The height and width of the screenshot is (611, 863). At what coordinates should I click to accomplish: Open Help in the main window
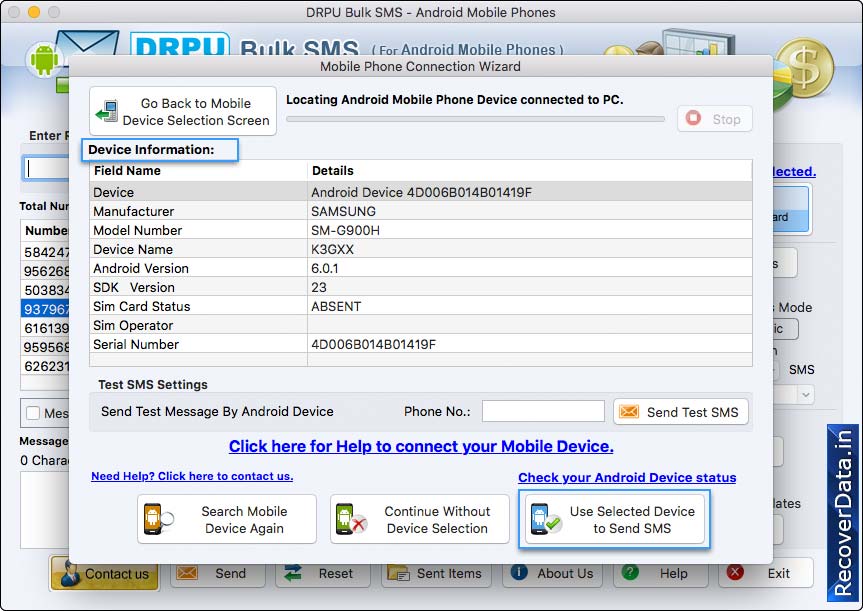(x=660, y=573)
